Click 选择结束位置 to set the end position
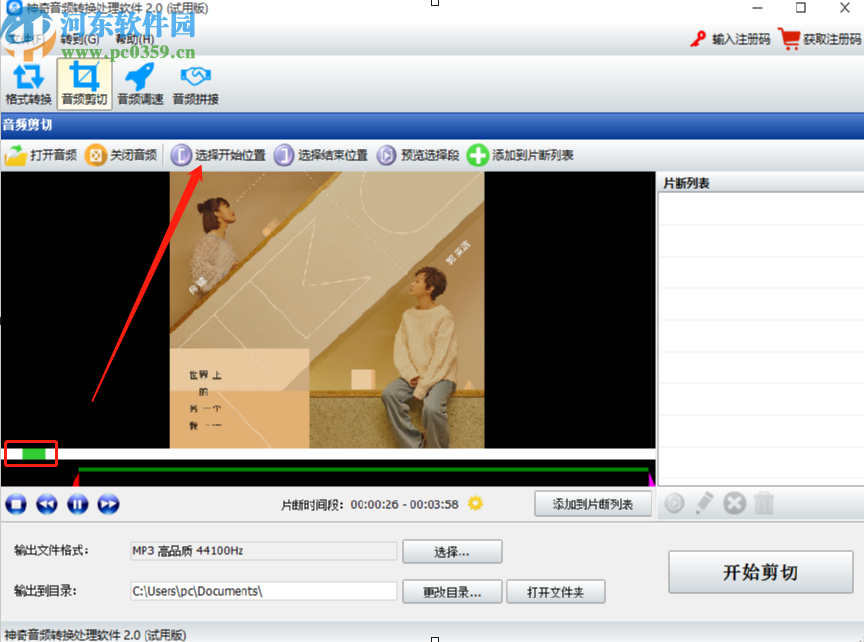 coord(321,155)
